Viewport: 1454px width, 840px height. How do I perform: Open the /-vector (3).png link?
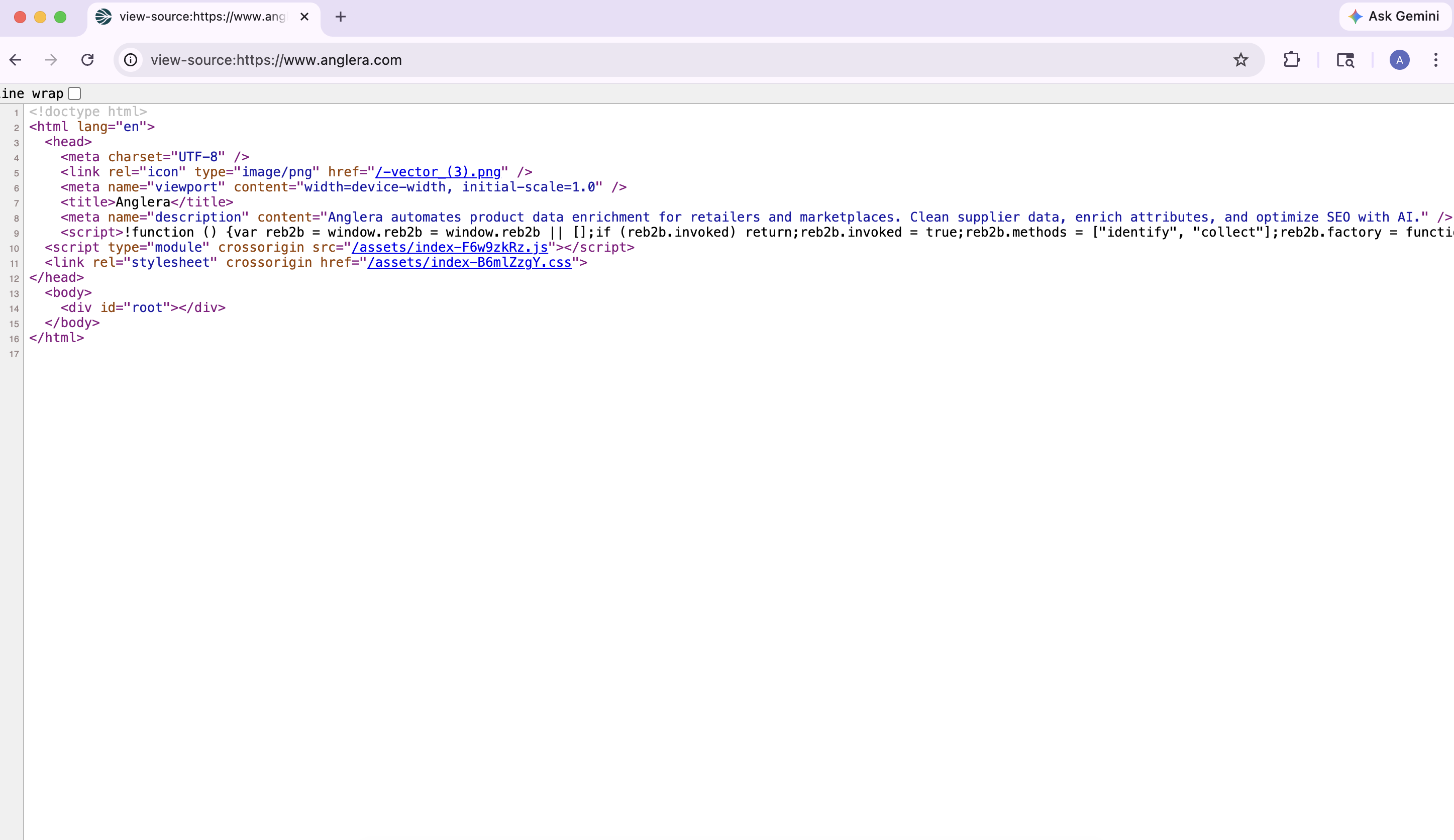click(438, 172)
